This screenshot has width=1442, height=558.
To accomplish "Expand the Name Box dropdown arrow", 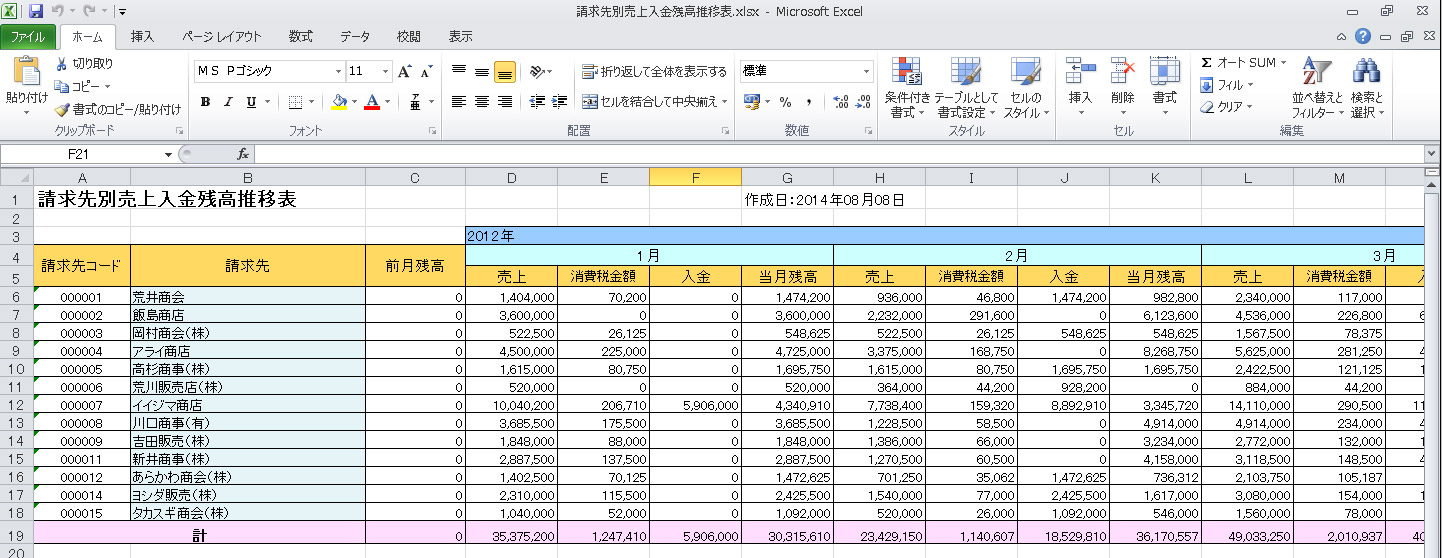I will [168, 154].
